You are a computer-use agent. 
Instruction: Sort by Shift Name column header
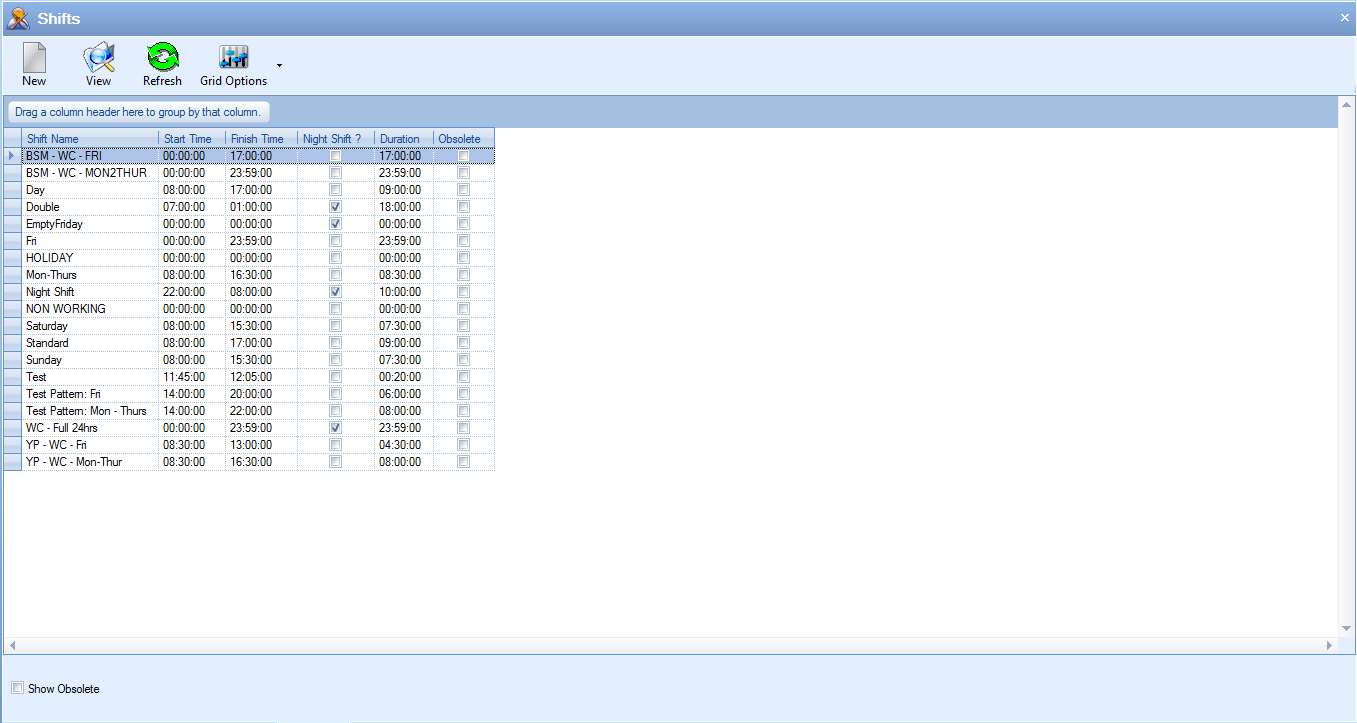pos(90,139)
